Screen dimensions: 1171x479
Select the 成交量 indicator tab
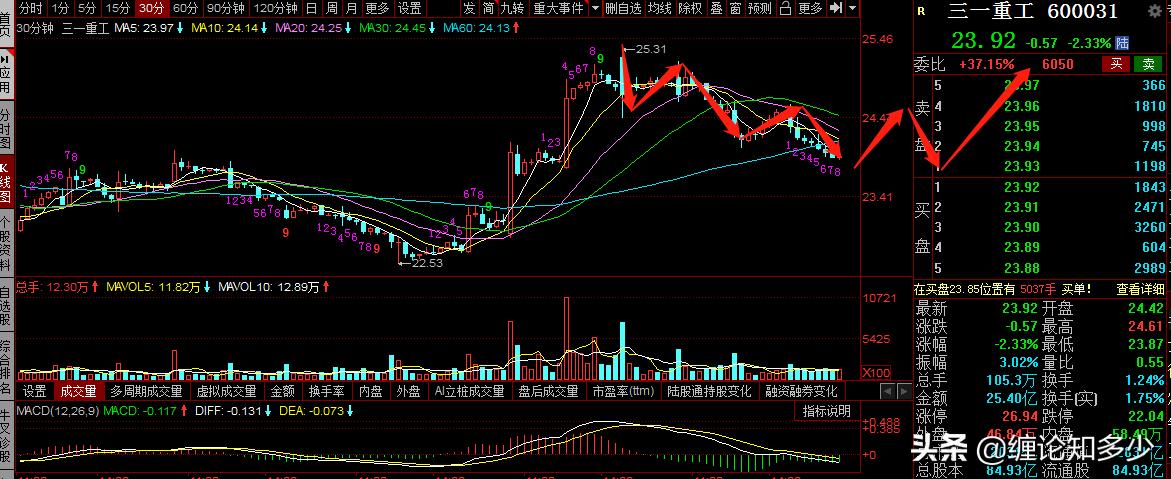point(78,391)
